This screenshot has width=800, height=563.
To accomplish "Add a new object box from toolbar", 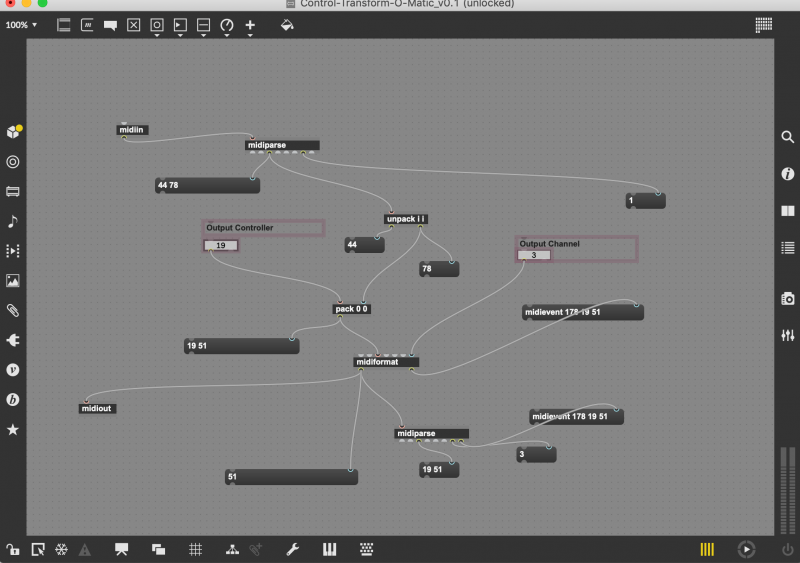I will tap(64, 25).
